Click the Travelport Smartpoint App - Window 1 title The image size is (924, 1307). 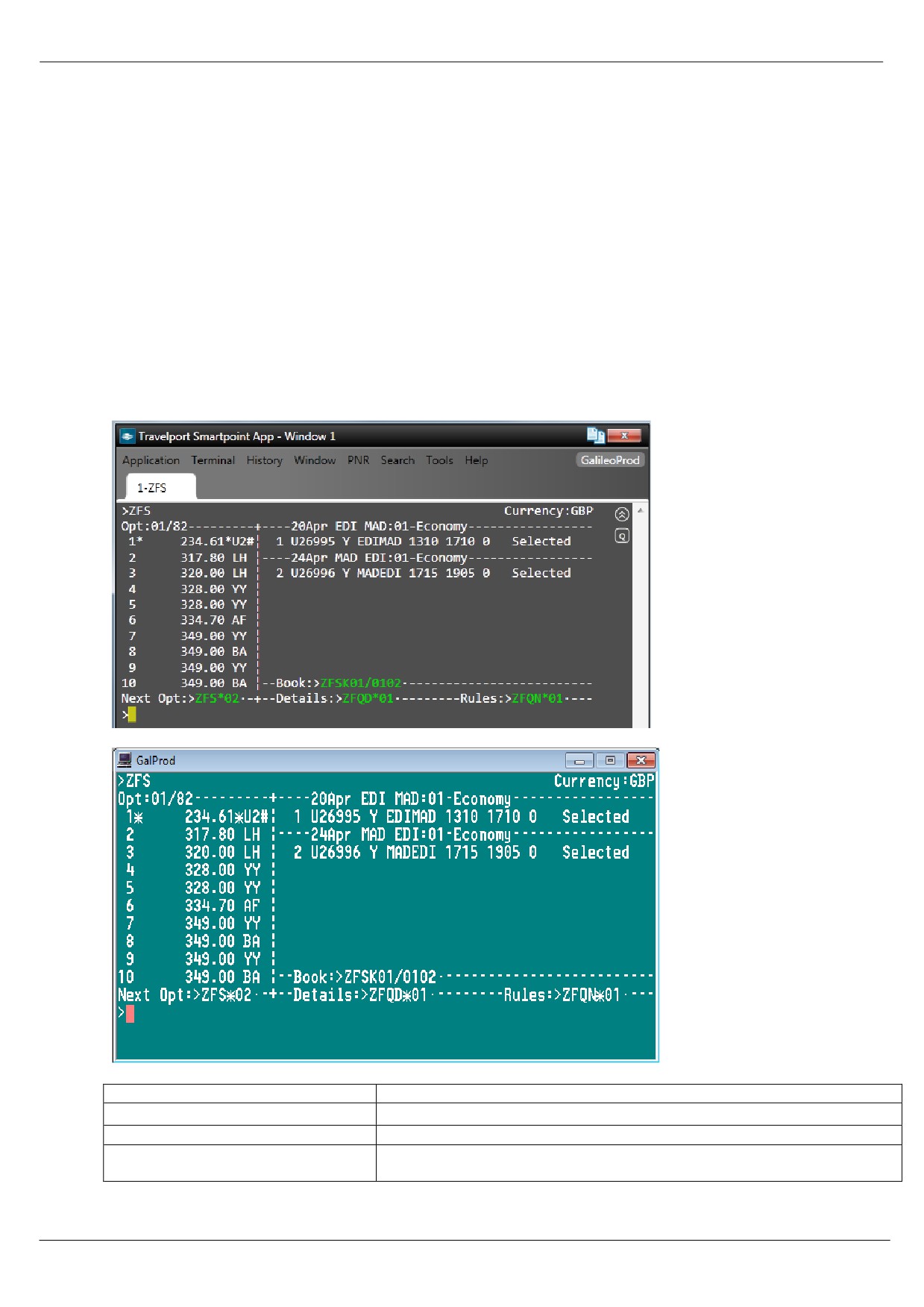click(236, 436)
